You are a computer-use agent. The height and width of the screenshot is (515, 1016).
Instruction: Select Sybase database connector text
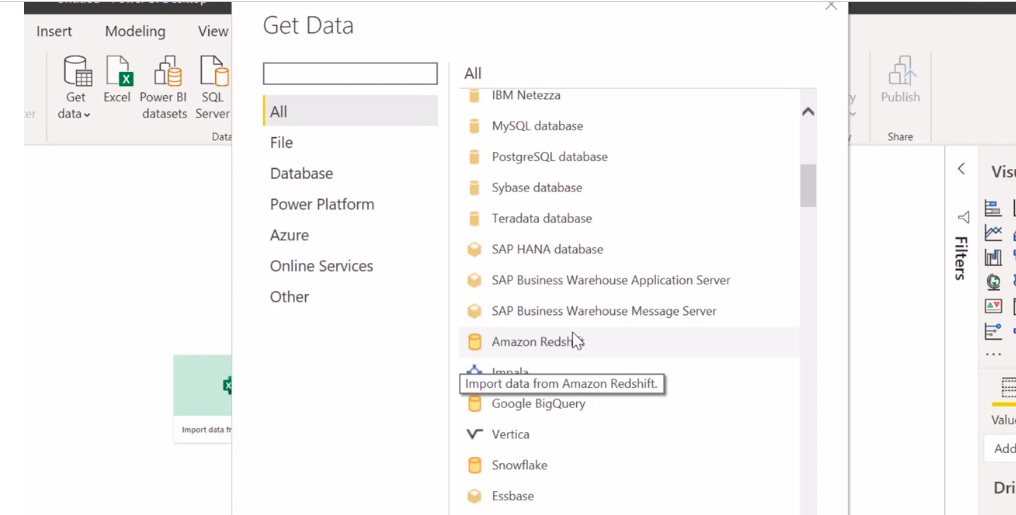click(537, 188)
